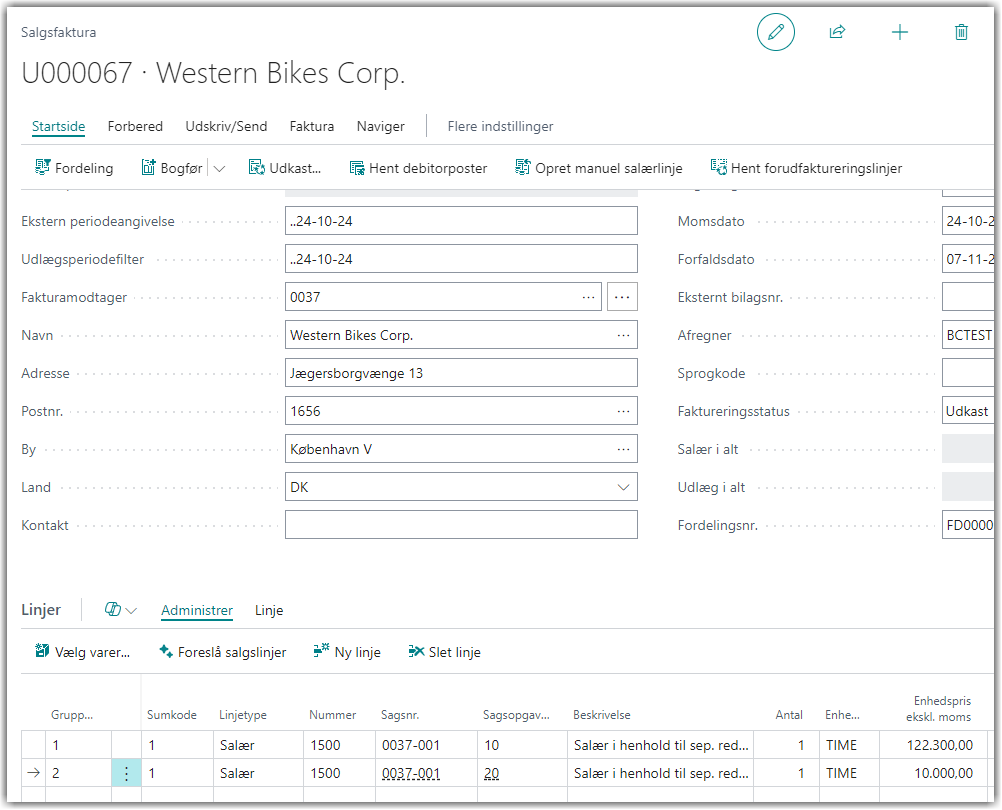Click the Beskrivelse column header
1002x810 pixels.
tap(602, 715)
